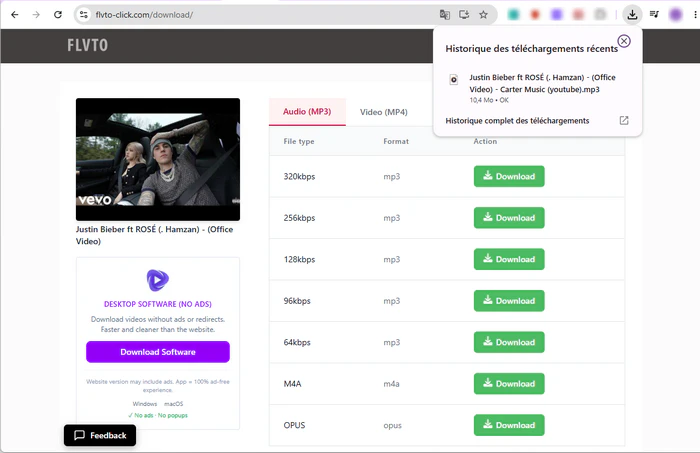This screenshot has height=453, width=700.
Task: Click the gray extension icon
Action: pos(600,15)
